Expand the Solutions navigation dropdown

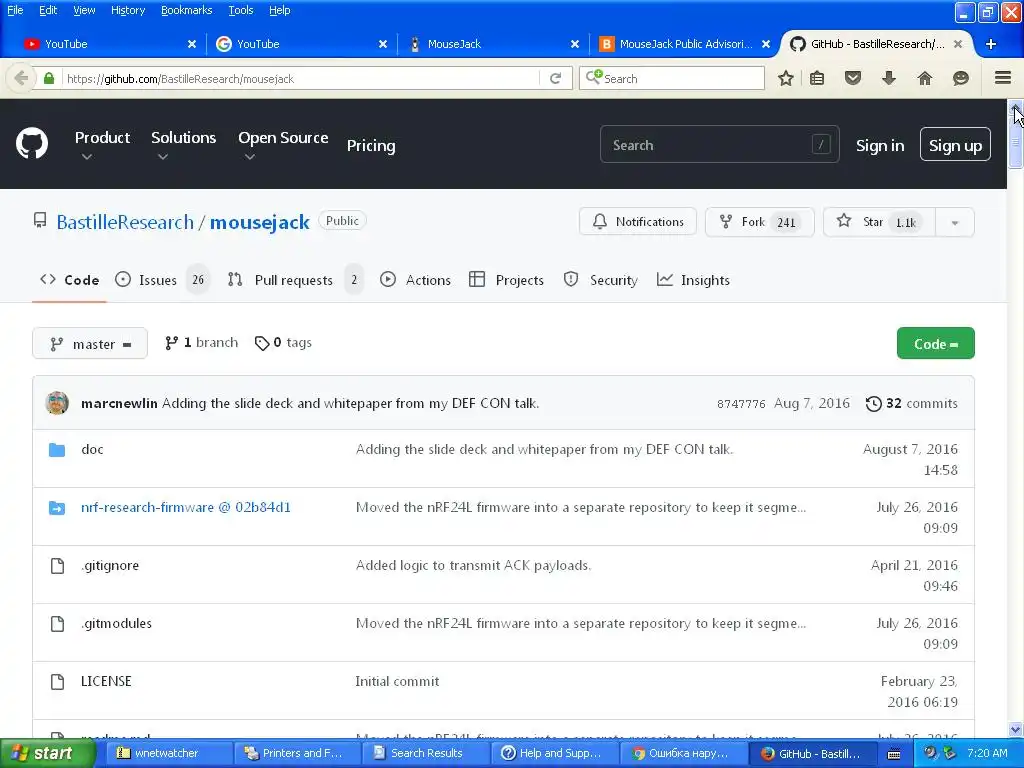click(x=184, y=145)
